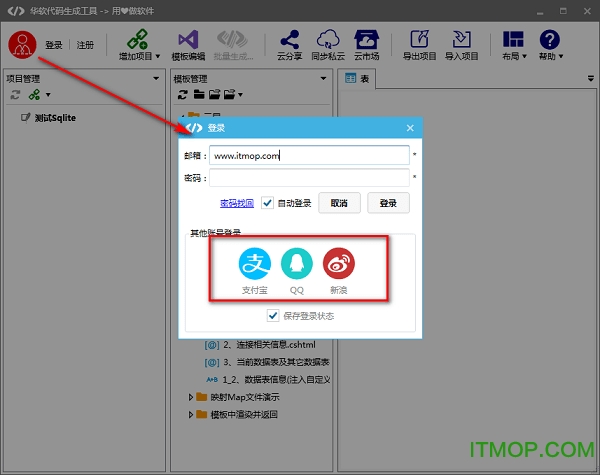Select the 测试Sqlite project item
This screenshot has height=475, width=600.
click(x=55, y=118)
